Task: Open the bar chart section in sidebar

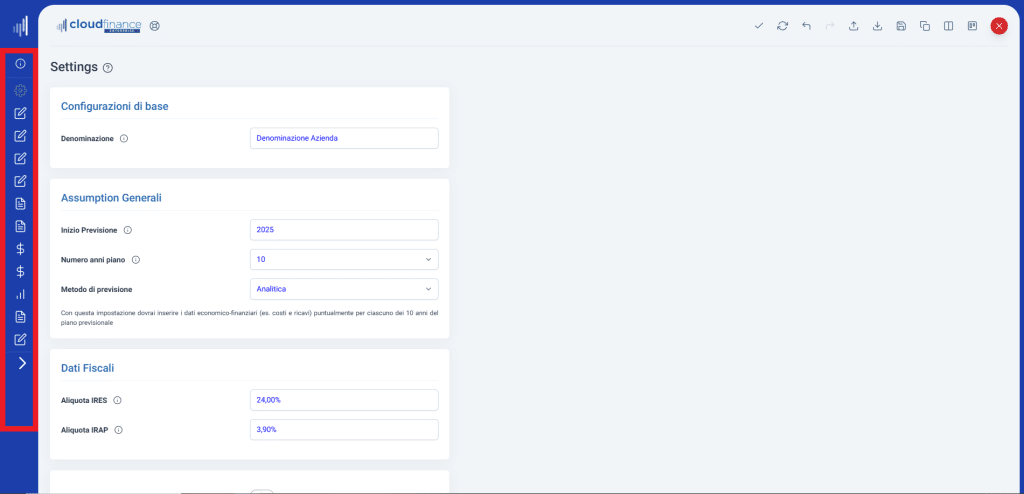Action: (20, 294)
